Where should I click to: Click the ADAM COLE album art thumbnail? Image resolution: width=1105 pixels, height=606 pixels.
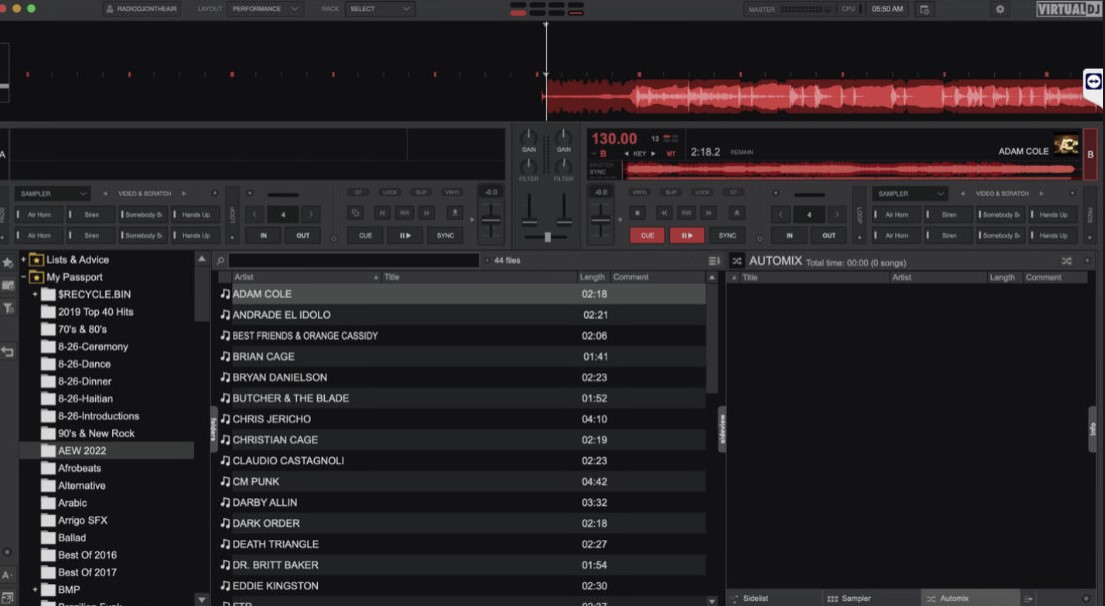1066,145
